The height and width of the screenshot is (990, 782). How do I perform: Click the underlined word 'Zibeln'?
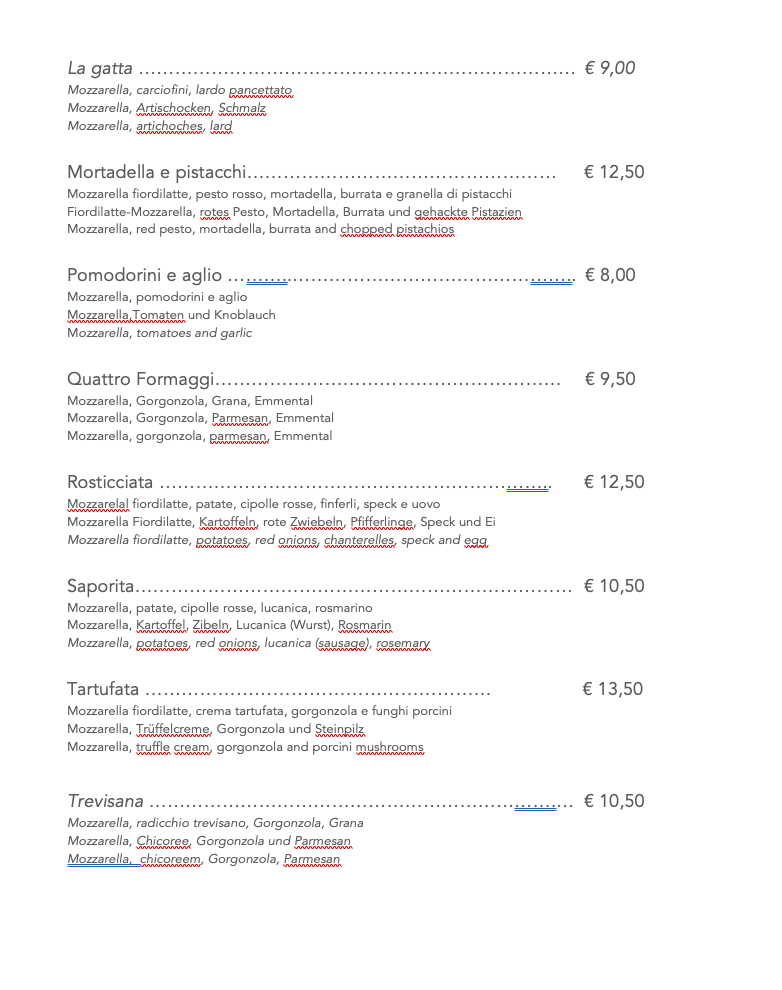211,625
